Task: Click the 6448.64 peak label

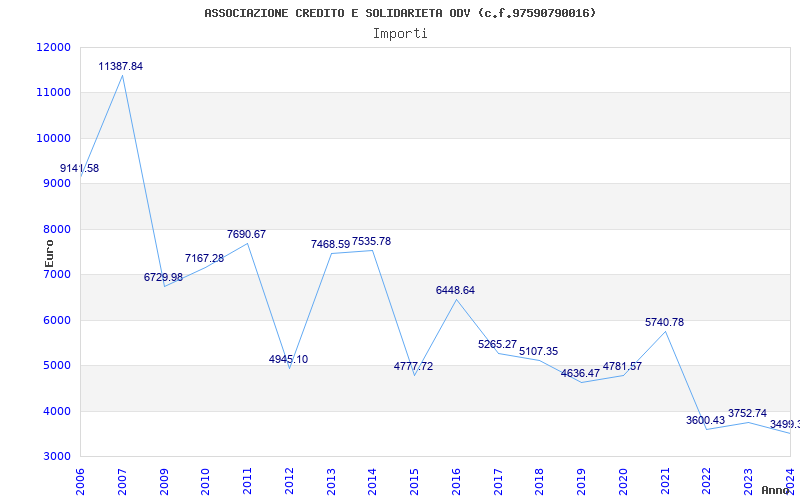Action: (x=455, y=290)
